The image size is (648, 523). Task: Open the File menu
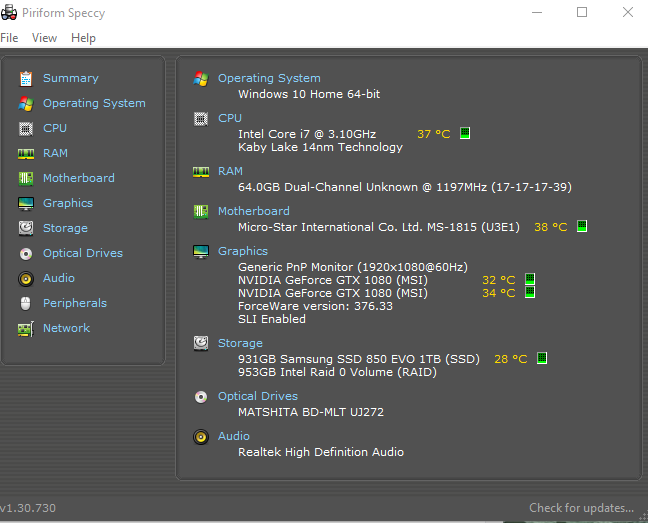9,38
